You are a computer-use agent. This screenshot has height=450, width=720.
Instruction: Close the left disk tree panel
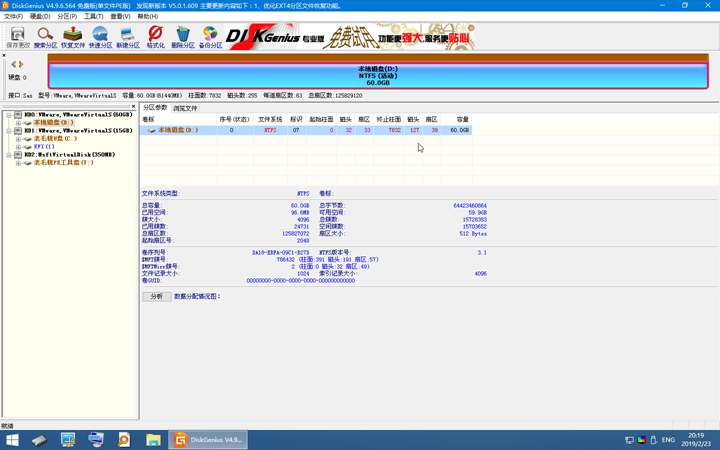point(133,107)
